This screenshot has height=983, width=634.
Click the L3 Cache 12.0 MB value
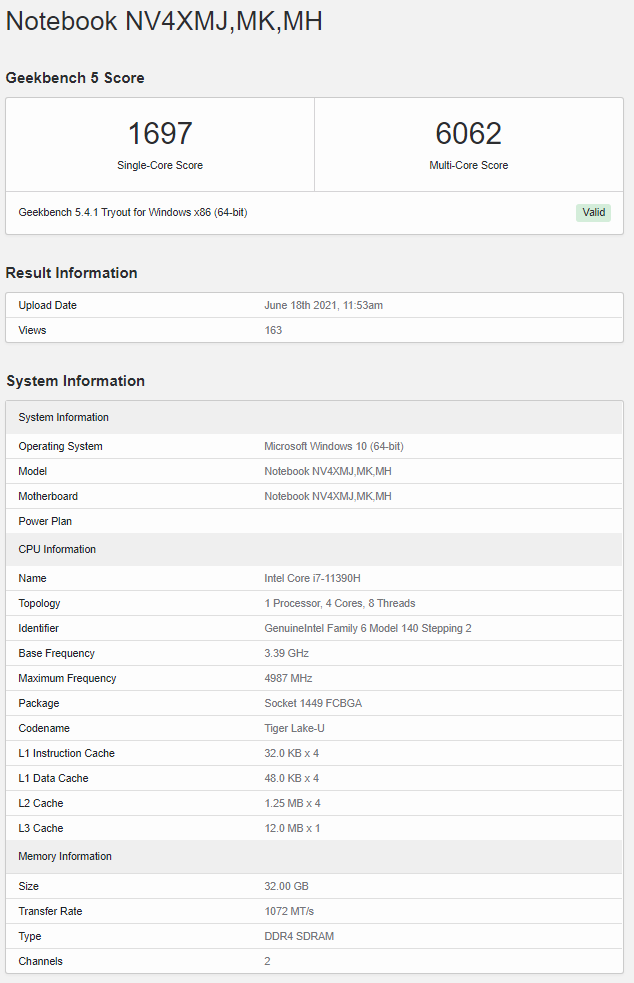[x=292, y=828]
